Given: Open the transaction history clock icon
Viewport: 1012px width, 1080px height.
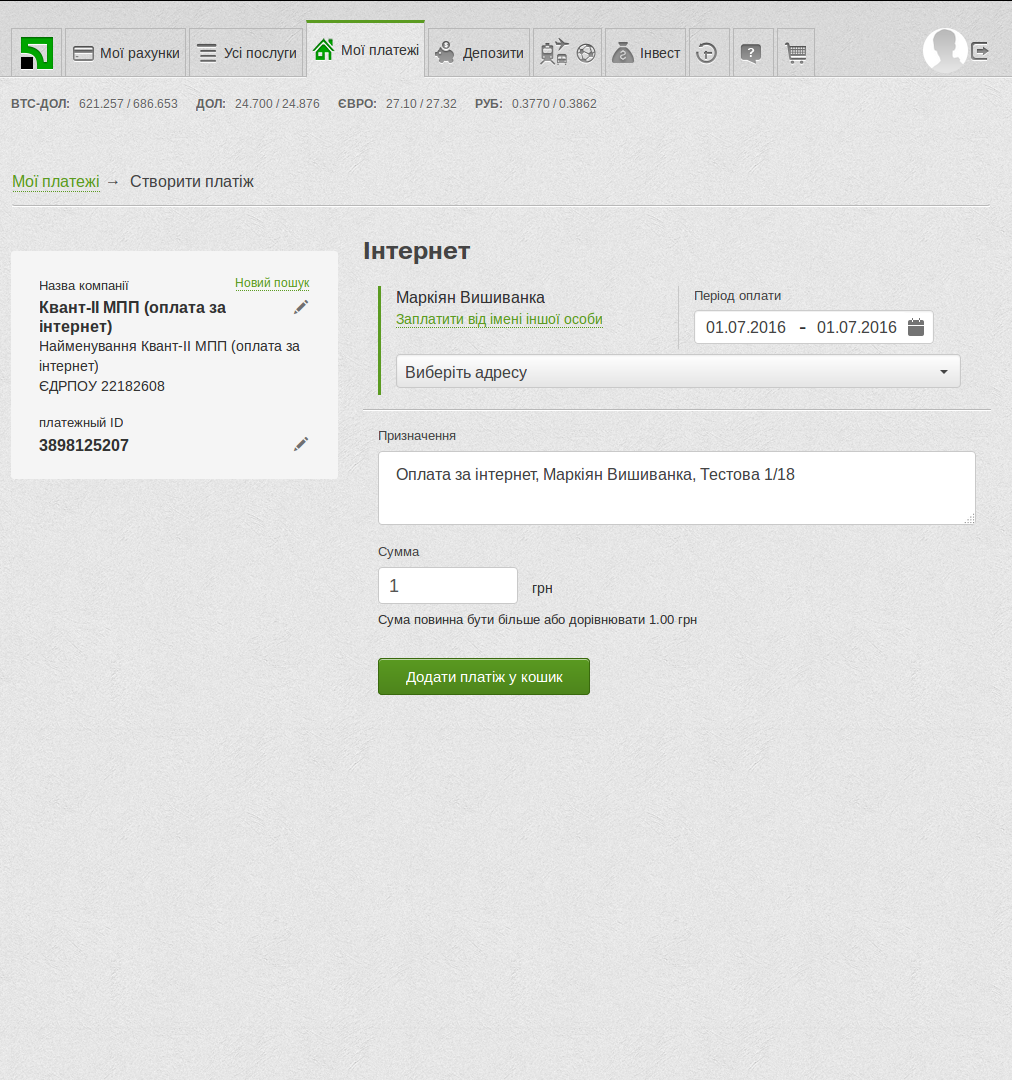Looking at the screenshot, I should [708, 53].
